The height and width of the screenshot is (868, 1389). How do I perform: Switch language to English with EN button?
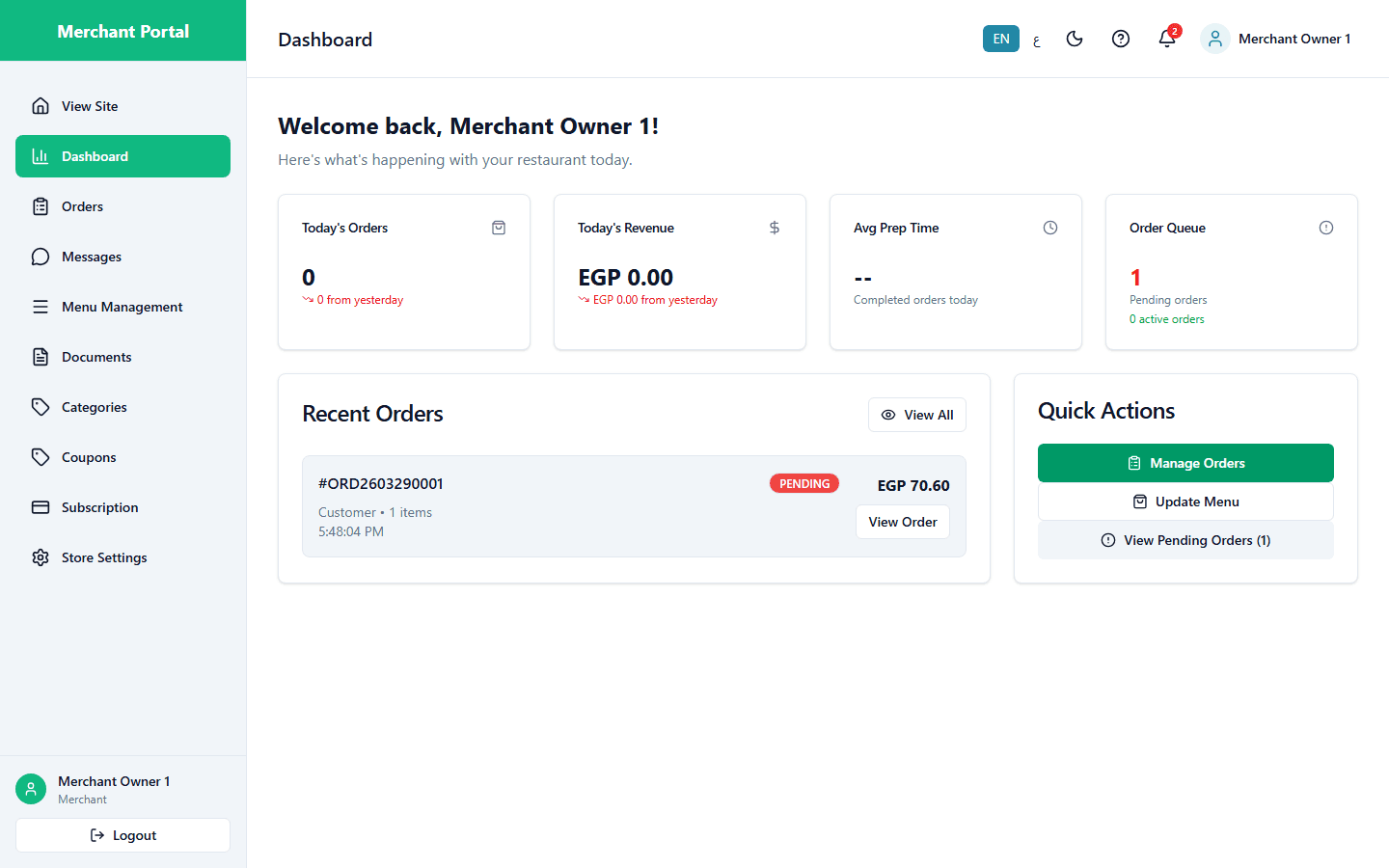click(x=1001, y=39)
